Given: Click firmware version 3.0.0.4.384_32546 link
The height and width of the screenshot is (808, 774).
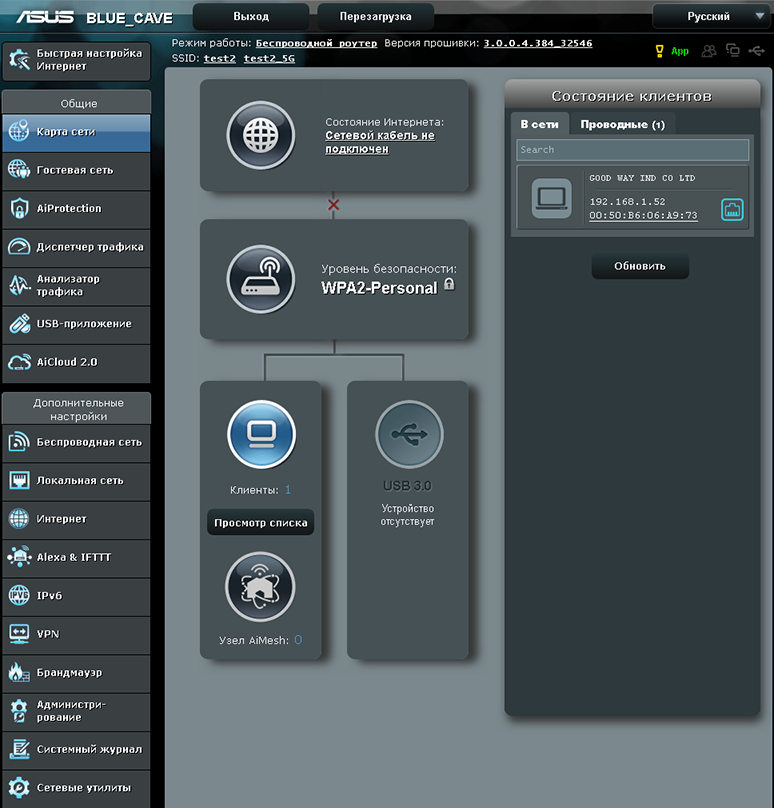Looking at the screenshot, I should pos(538,43).
